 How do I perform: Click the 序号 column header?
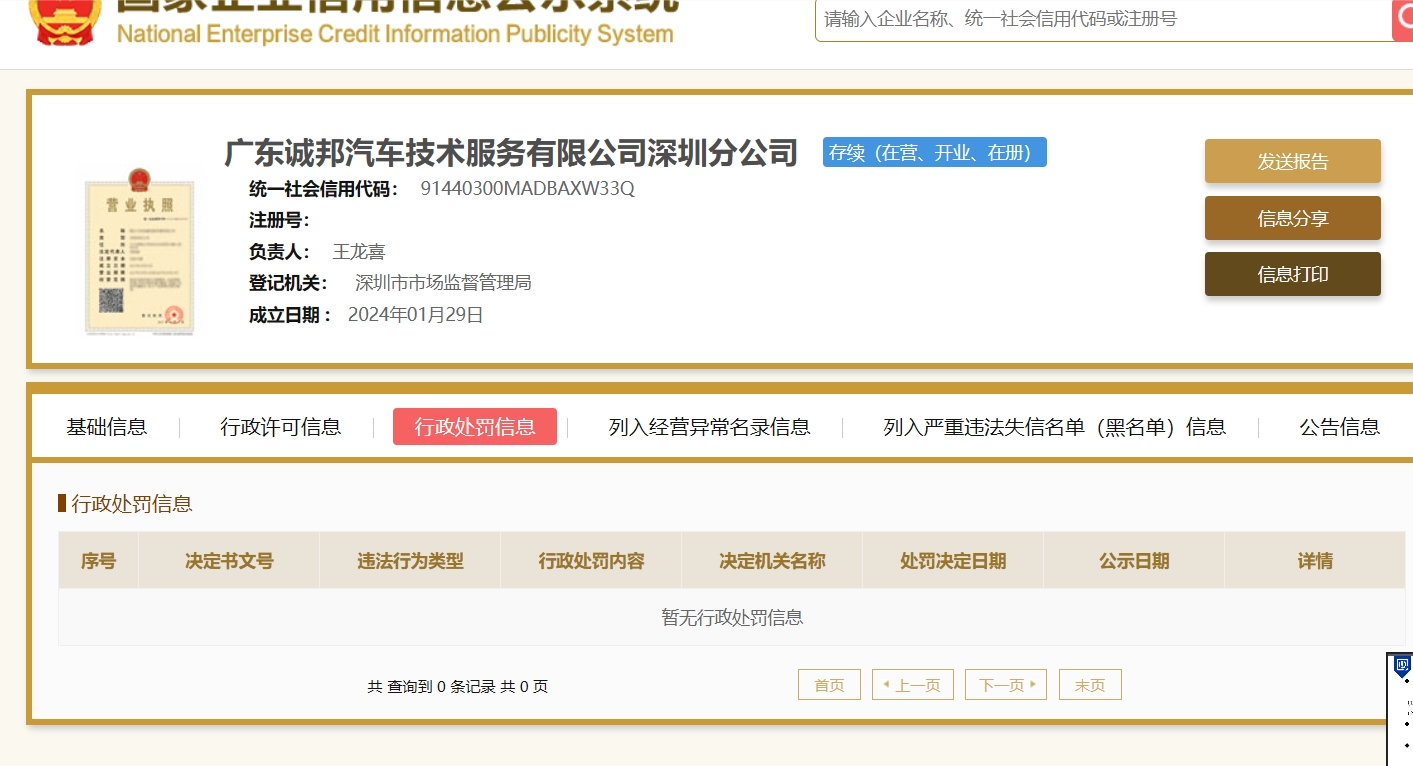[98, 561]
